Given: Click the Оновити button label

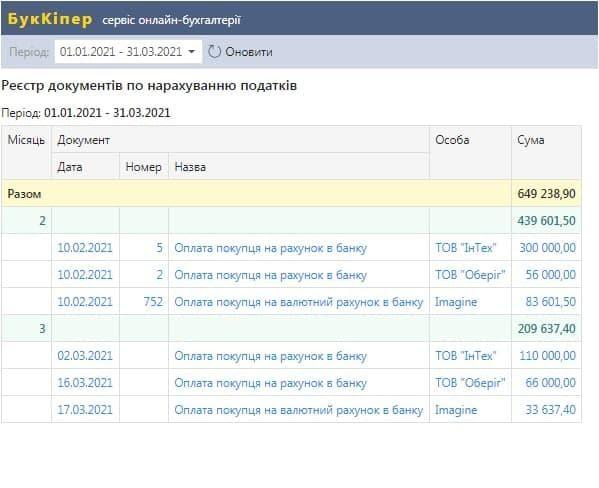Looking at the screenshot, I should (249, 52).
